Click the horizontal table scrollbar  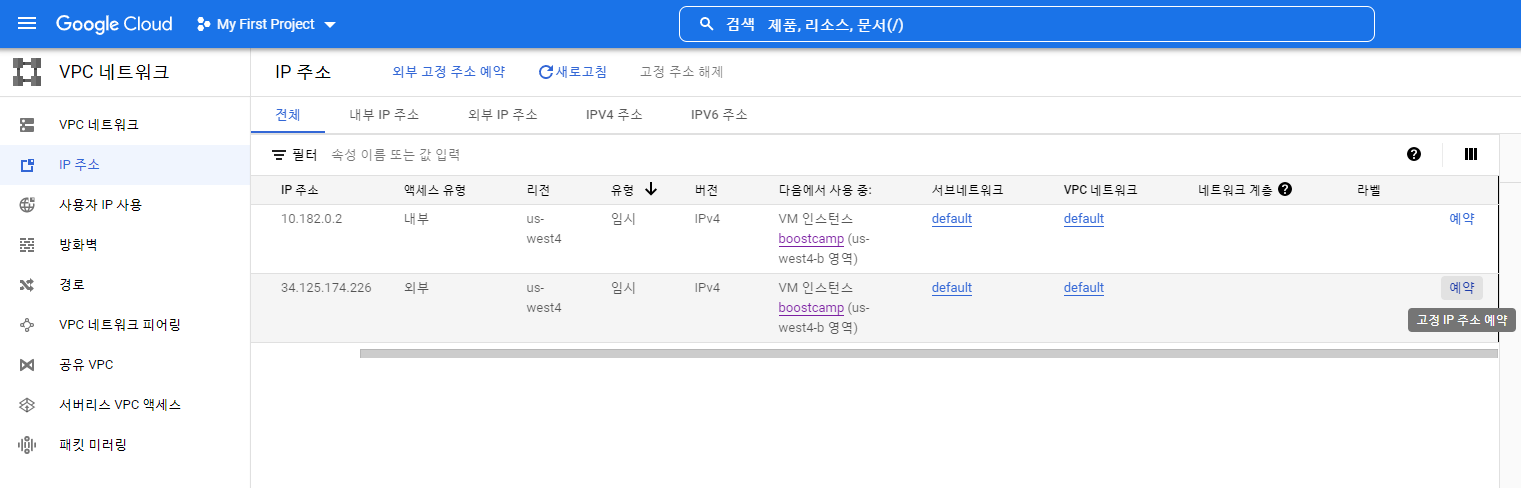coord(928,353)
